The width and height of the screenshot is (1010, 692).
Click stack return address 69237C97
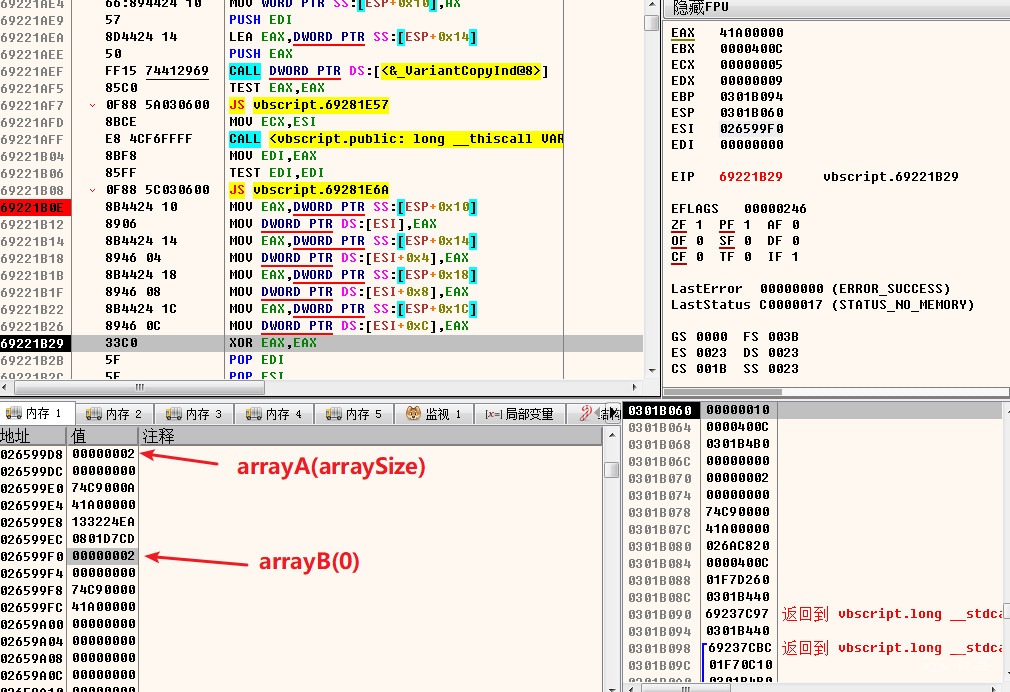[x=738, y=614]
